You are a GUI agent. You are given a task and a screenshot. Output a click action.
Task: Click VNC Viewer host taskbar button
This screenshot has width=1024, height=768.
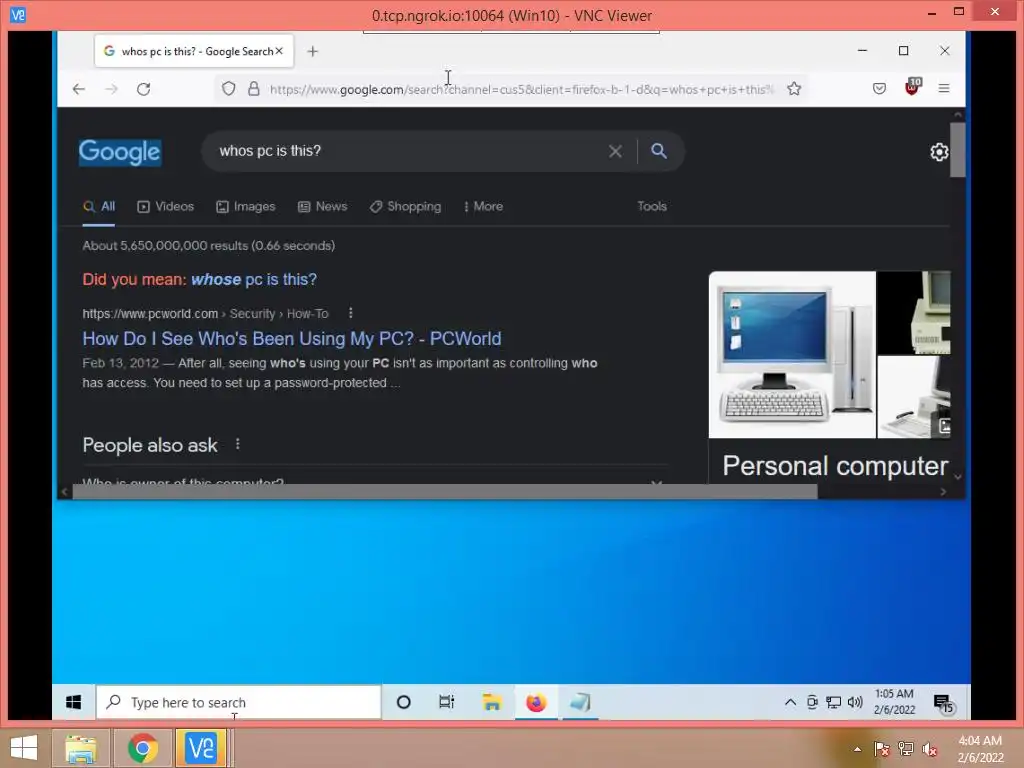[x=202, y=748]
